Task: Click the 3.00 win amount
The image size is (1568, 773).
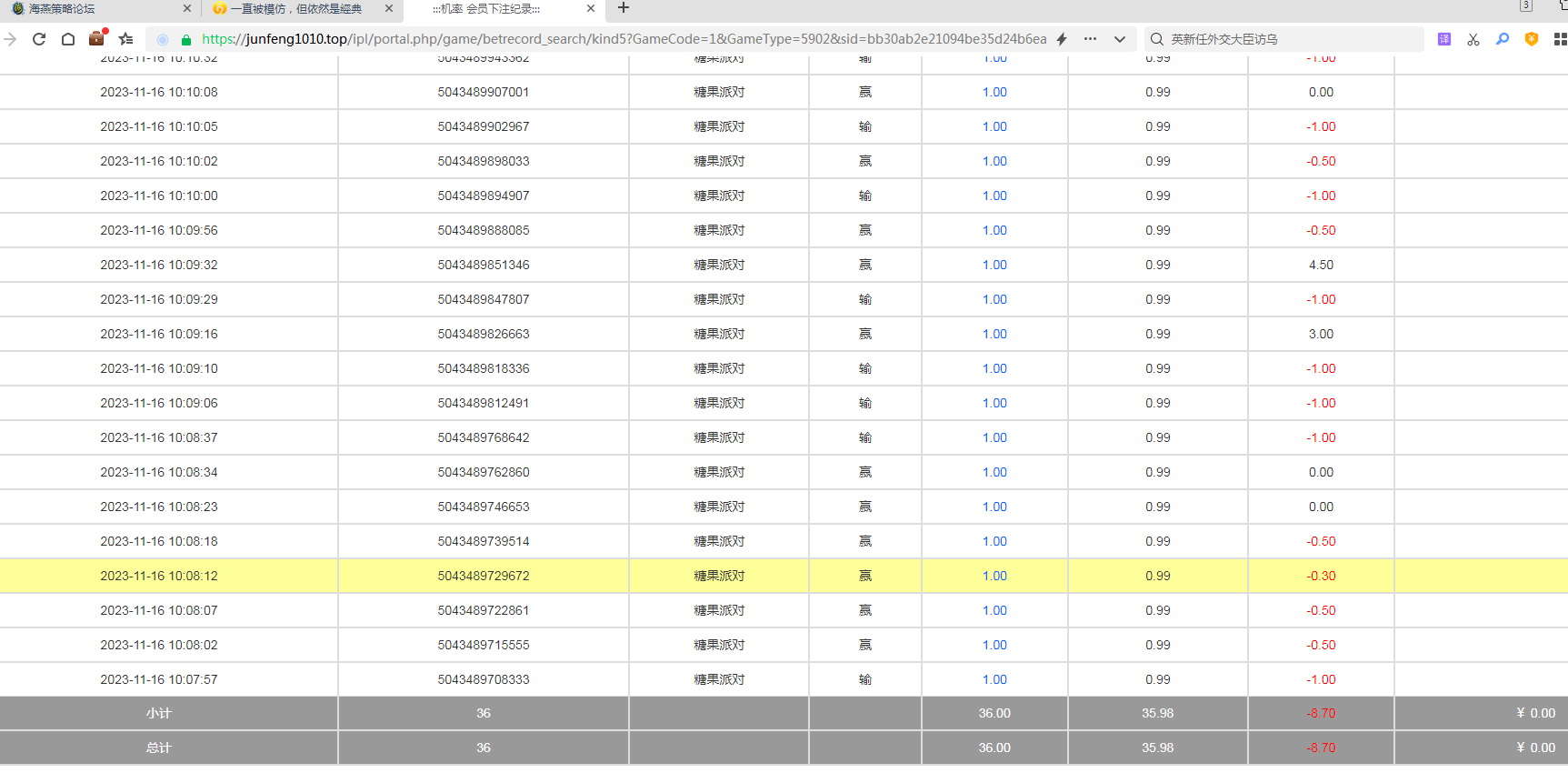Action: coord(1321,334)
